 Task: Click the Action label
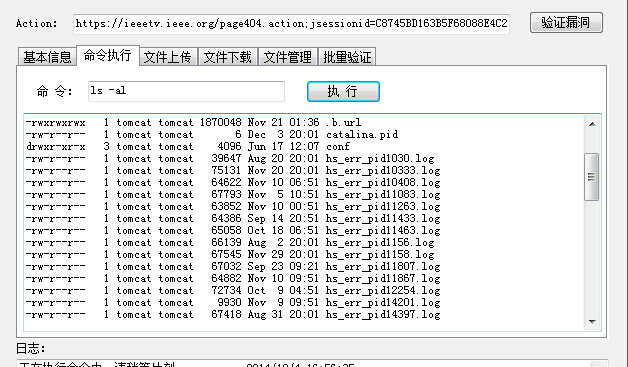(36, 24)
